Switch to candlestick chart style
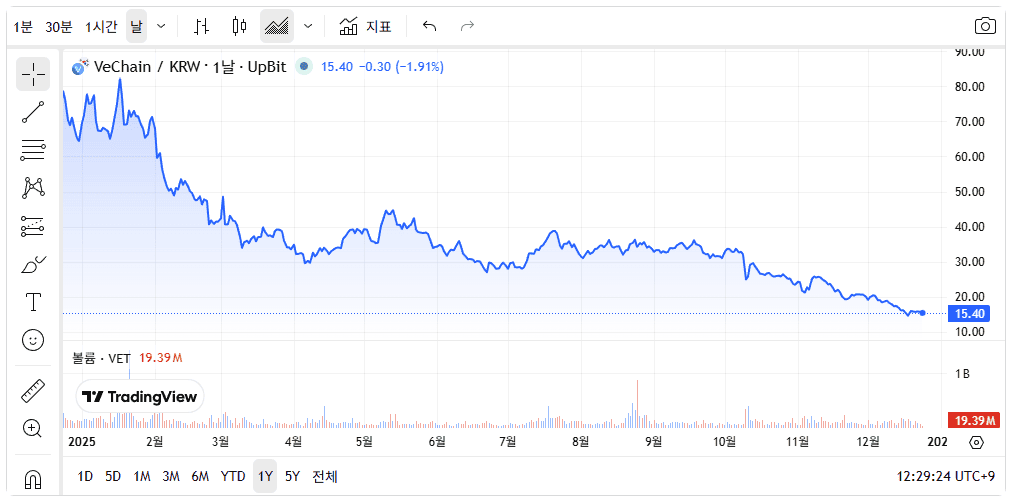The width and height of the screenshot is (1011, 502). pos(240,26)
